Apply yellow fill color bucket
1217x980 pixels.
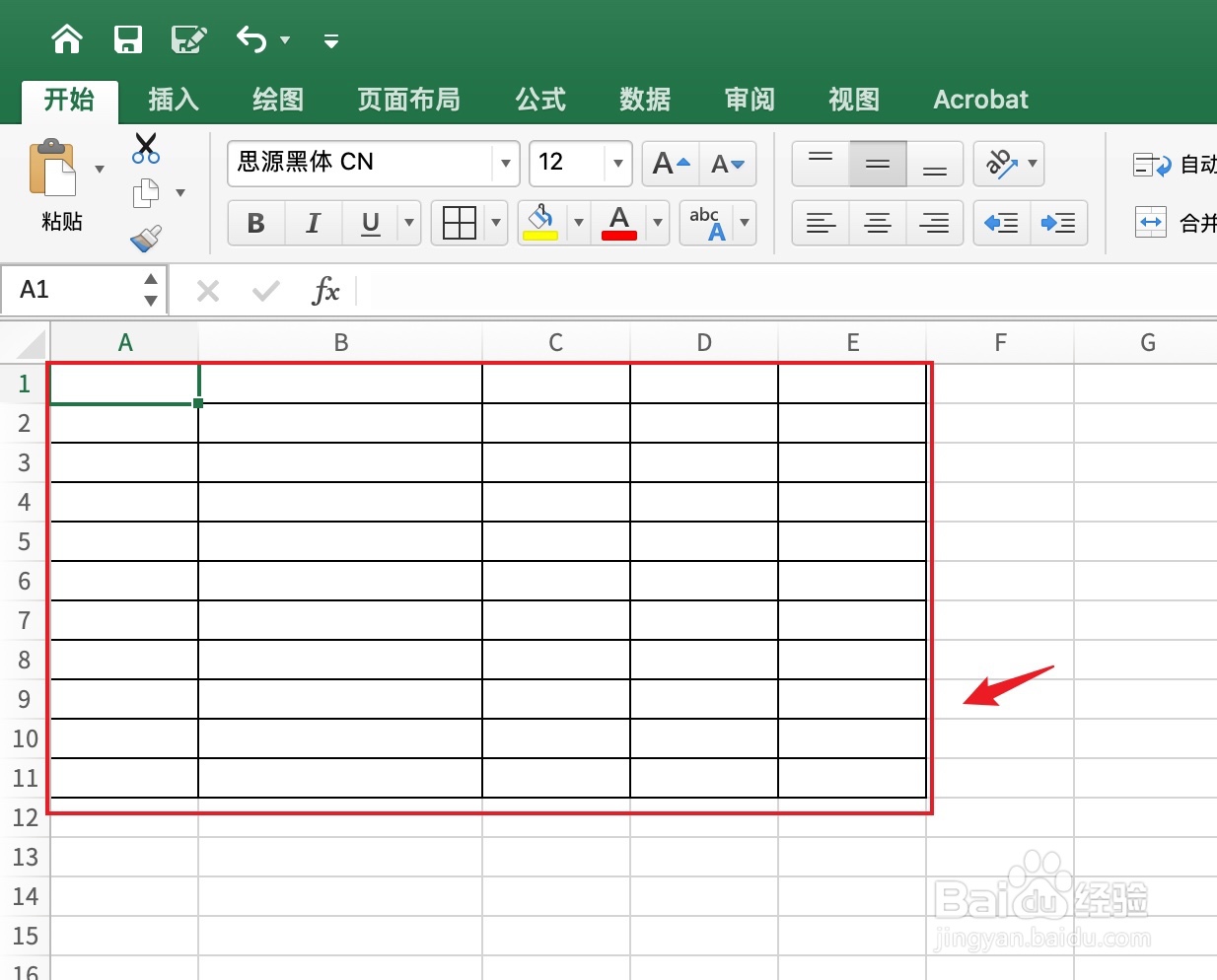pos(541,223)
